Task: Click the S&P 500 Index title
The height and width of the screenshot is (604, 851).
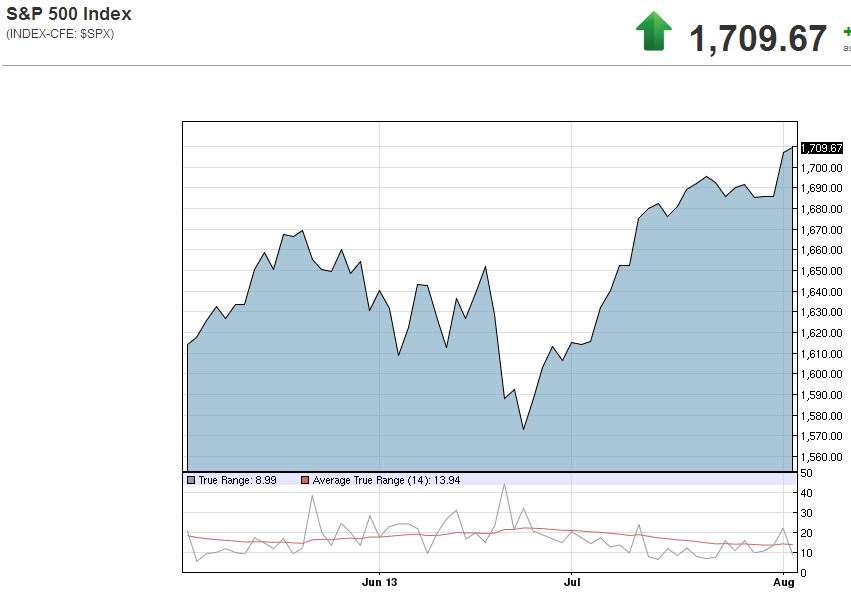Action: [69, 14]
